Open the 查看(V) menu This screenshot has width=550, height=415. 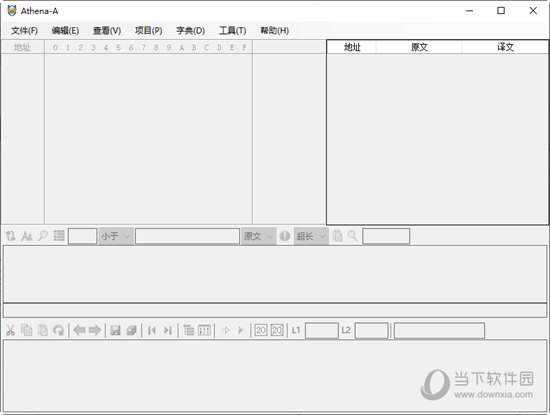[x=107, y=31]
